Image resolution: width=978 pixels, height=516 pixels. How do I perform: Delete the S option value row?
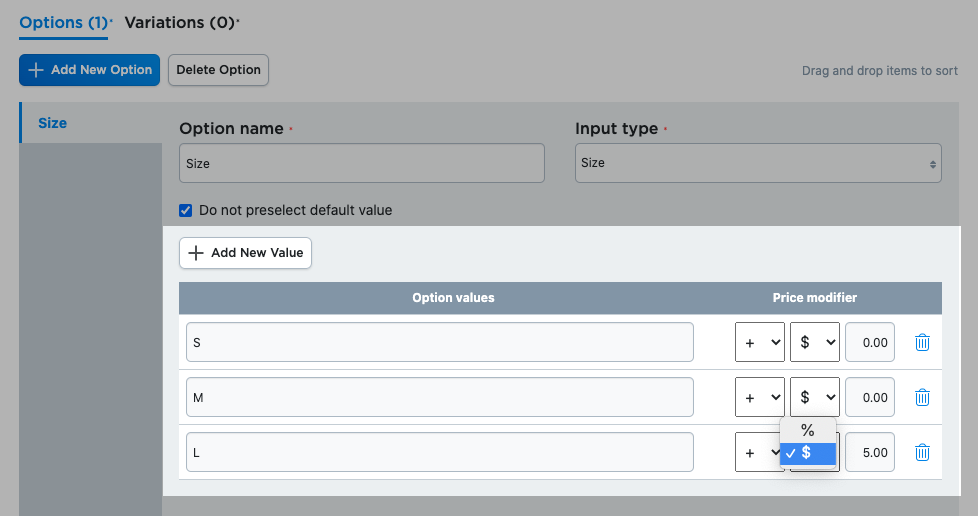pos(922,343)
